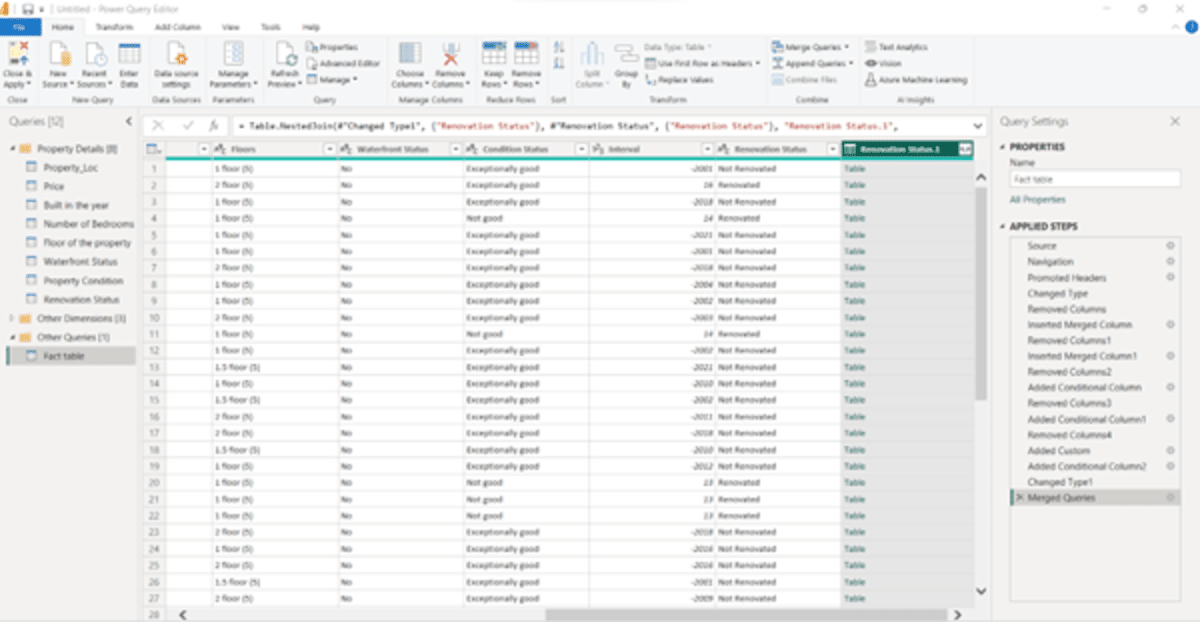Open settings gear for Added Custom step

(1170, 450)
